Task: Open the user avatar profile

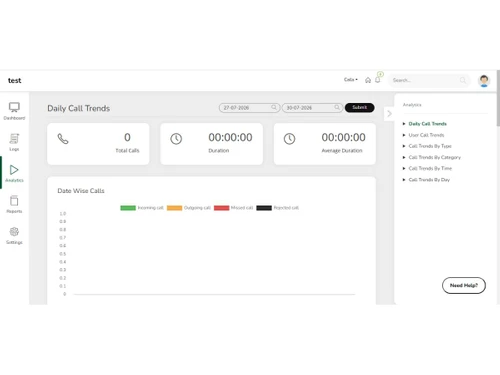Action: coord(484,80)
